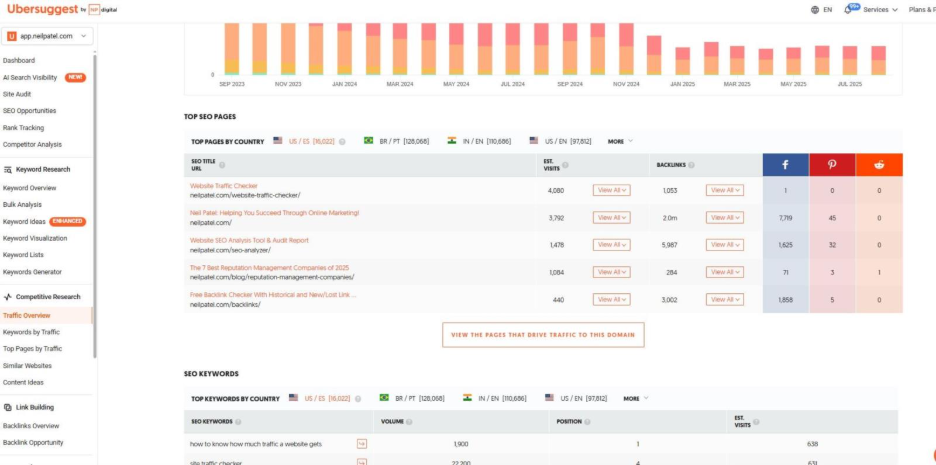Open AI Search Visibility in sidebar

30,78
